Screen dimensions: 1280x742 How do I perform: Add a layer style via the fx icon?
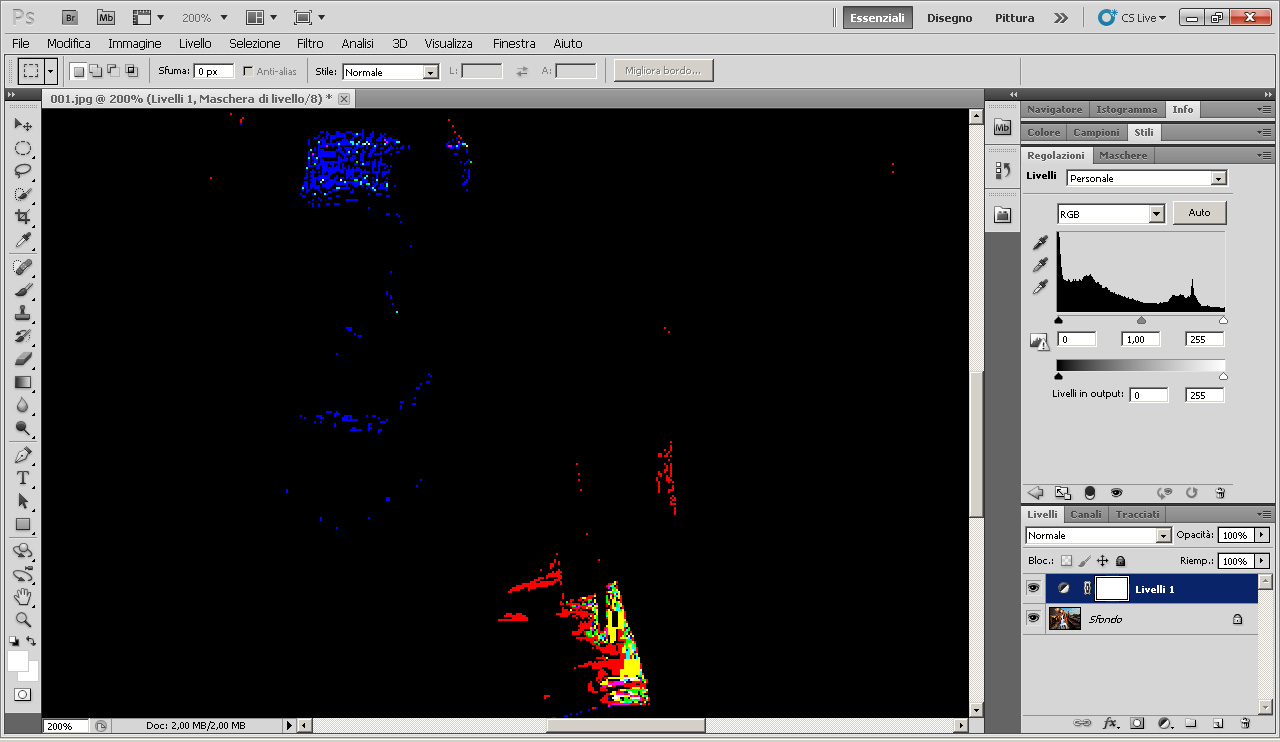(1110, 722)
